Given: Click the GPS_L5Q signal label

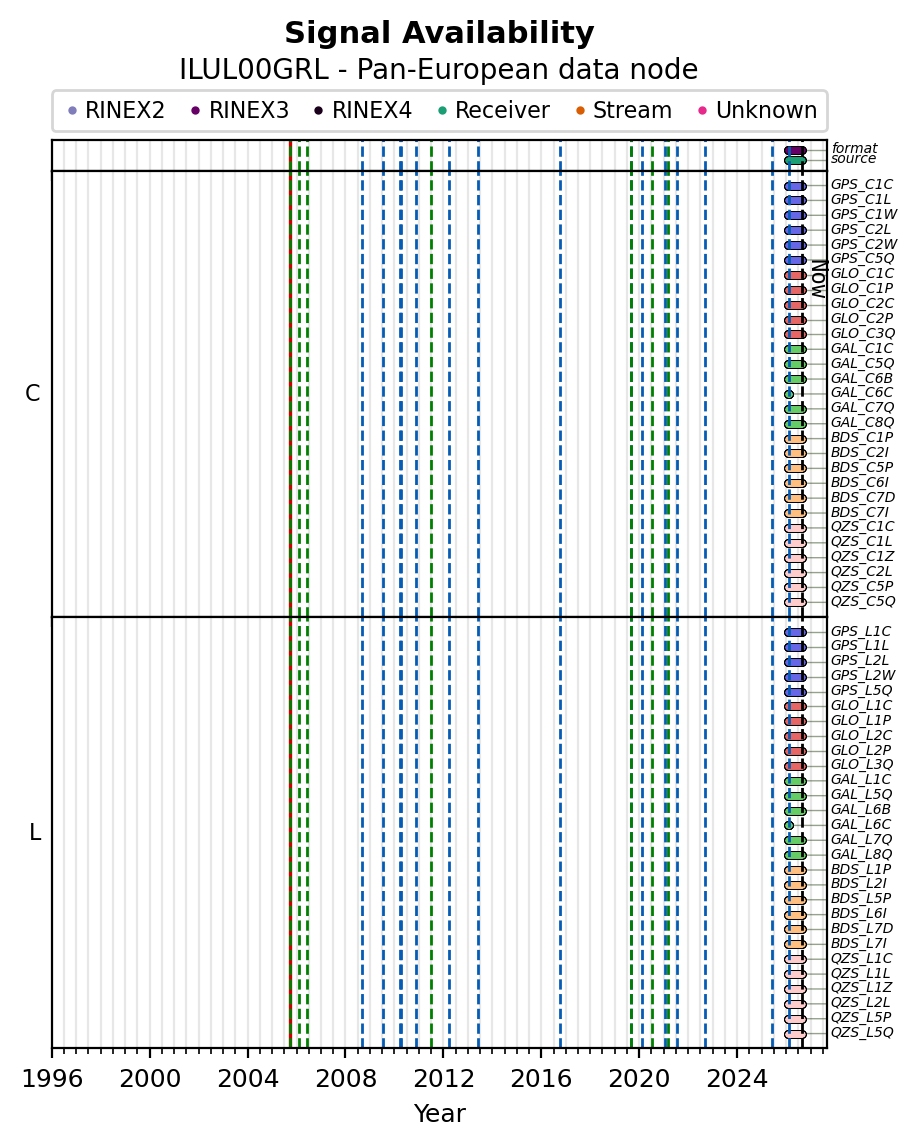Looking at the screenshot, I should 862,690.
